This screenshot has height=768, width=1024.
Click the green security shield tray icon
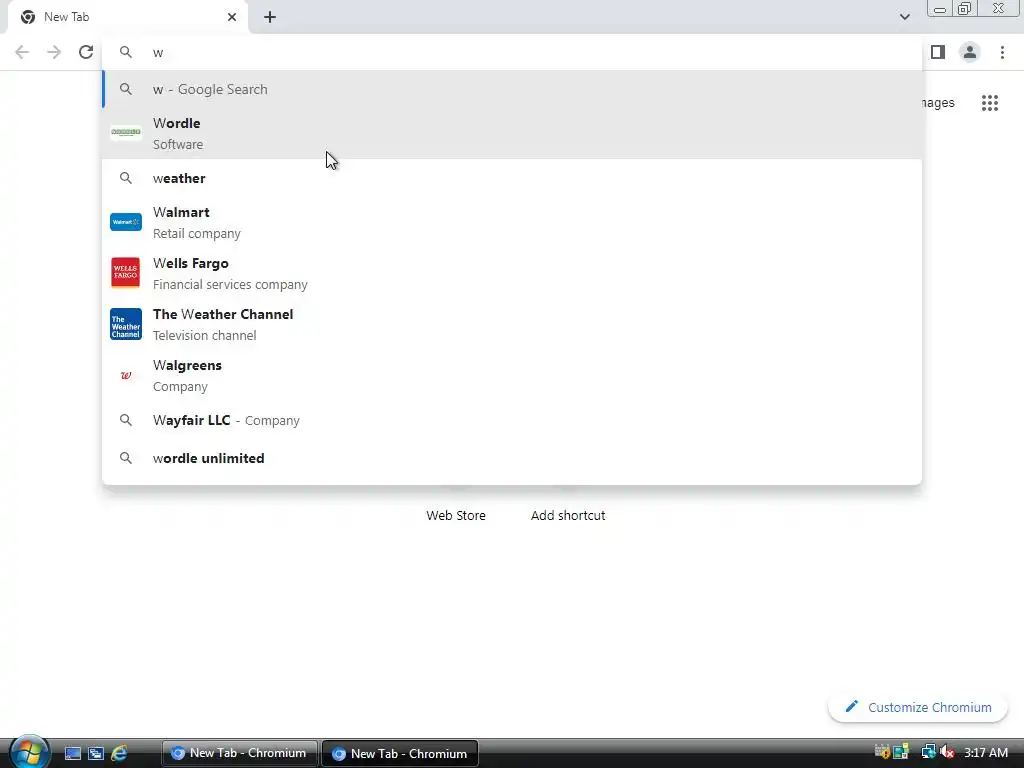point(901,752)
